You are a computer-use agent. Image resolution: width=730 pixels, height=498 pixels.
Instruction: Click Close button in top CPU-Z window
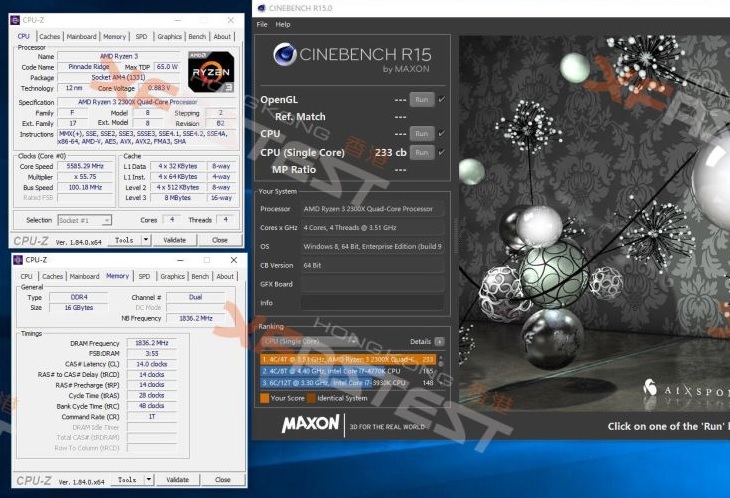coord(220,240)
